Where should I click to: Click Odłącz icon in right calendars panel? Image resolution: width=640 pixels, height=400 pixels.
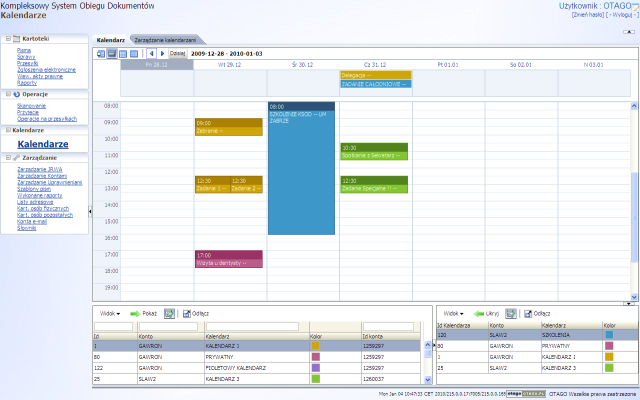coord(528,314)
